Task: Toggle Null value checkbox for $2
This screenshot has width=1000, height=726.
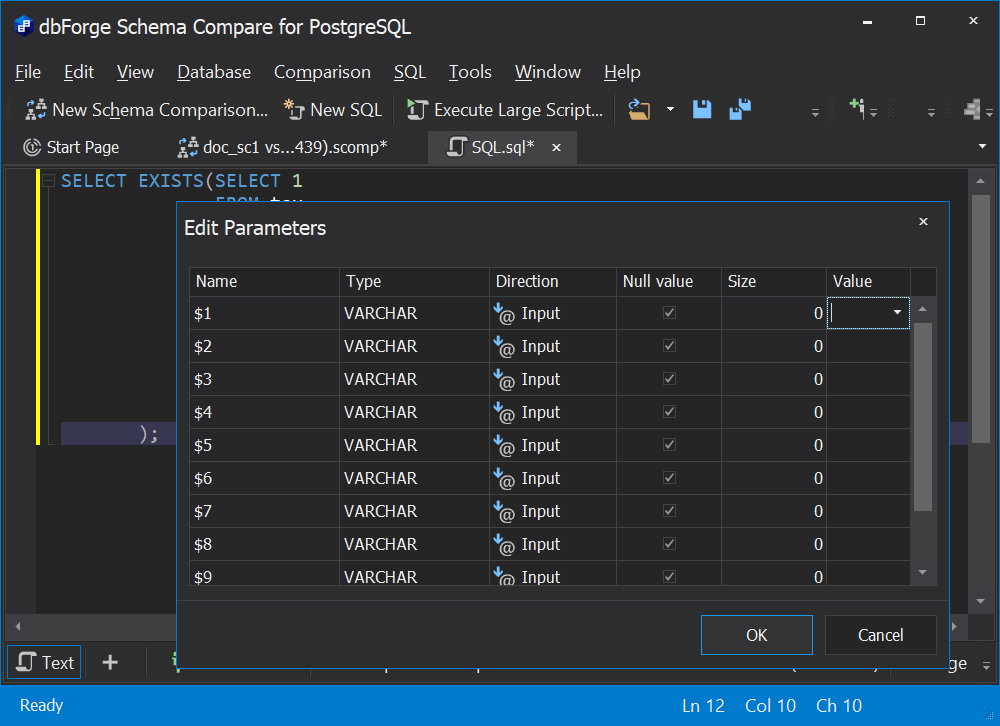Action: click(669, 346)
